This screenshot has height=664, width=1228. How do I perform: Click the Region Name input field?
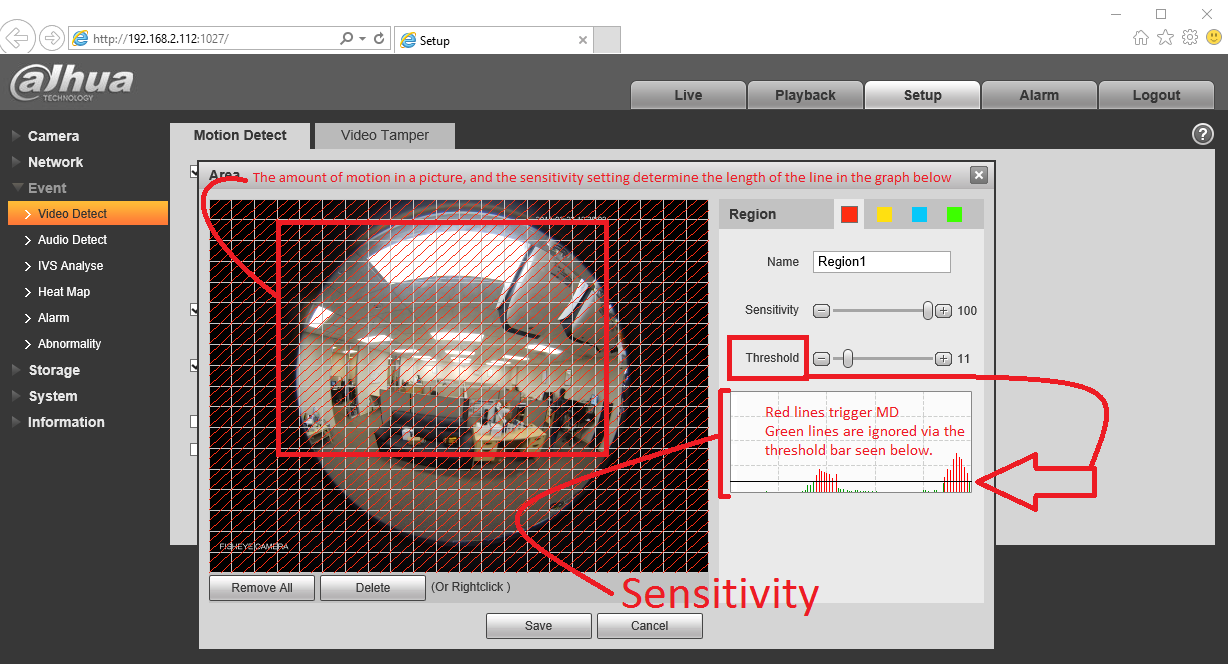pyautogui.click(x=882, y=262)
